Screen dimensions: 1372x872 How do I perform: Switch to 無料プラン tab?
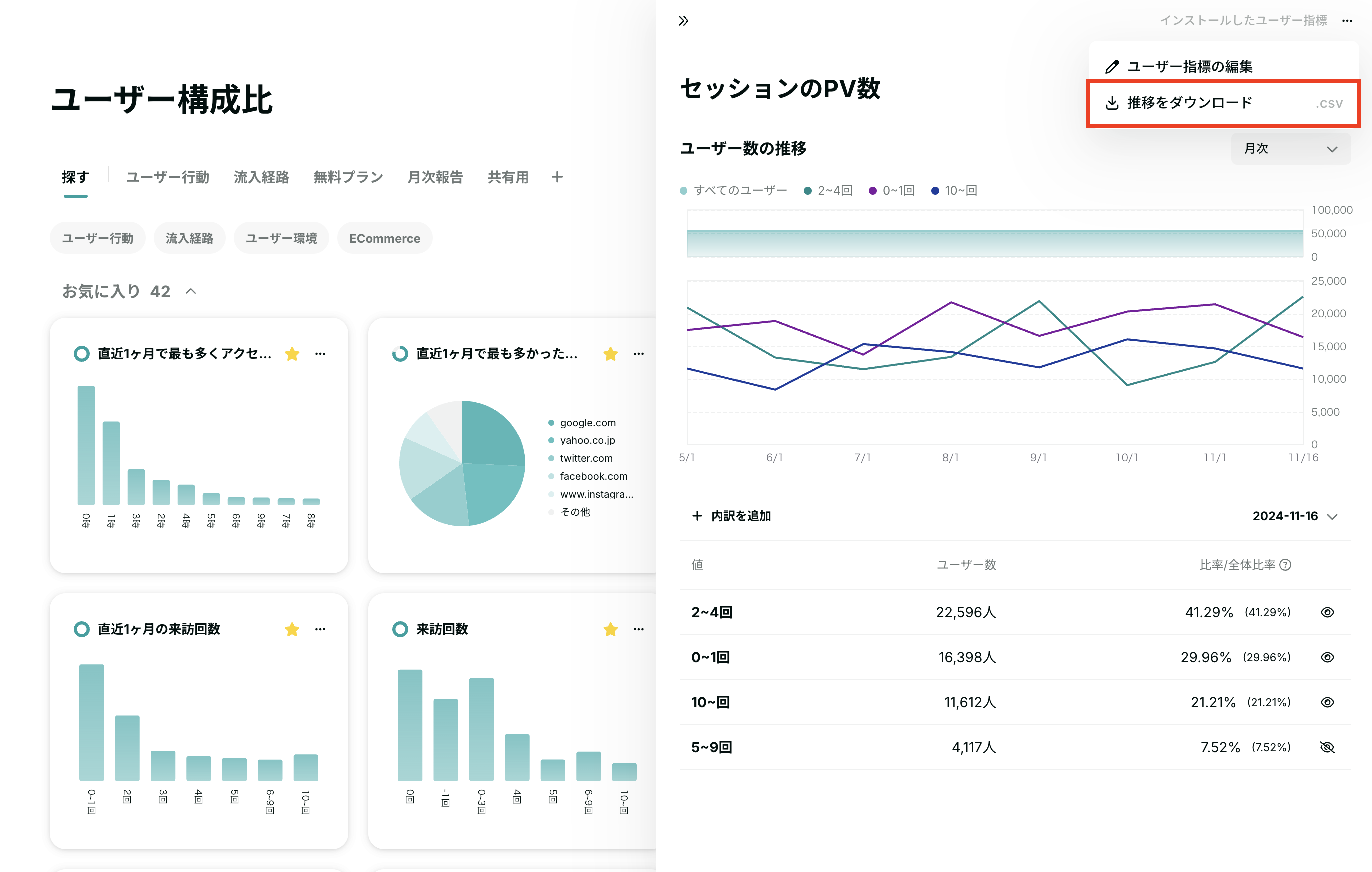pos(348,177)
